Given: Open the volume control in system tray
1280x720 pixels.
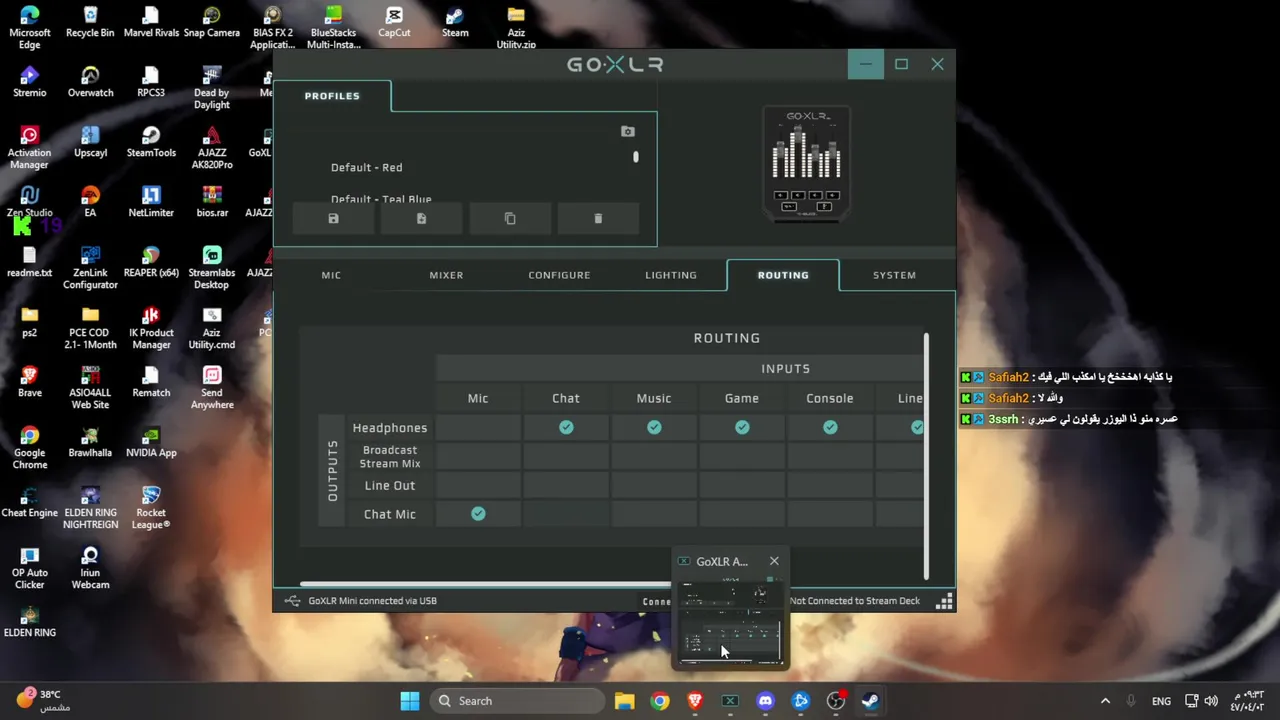Looking at the screenshot, I should click(x=1211, y=701).
